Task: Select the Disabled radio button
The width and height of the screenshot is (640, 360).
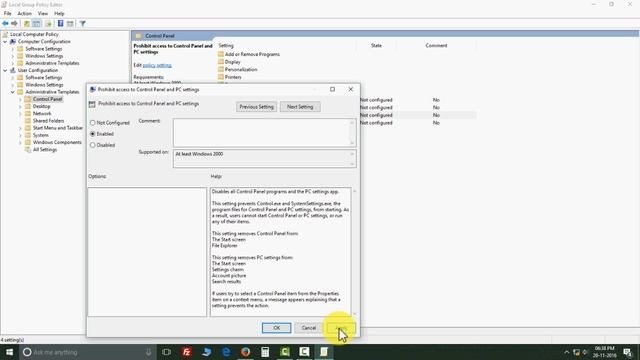Action: [x=93, y=145]
